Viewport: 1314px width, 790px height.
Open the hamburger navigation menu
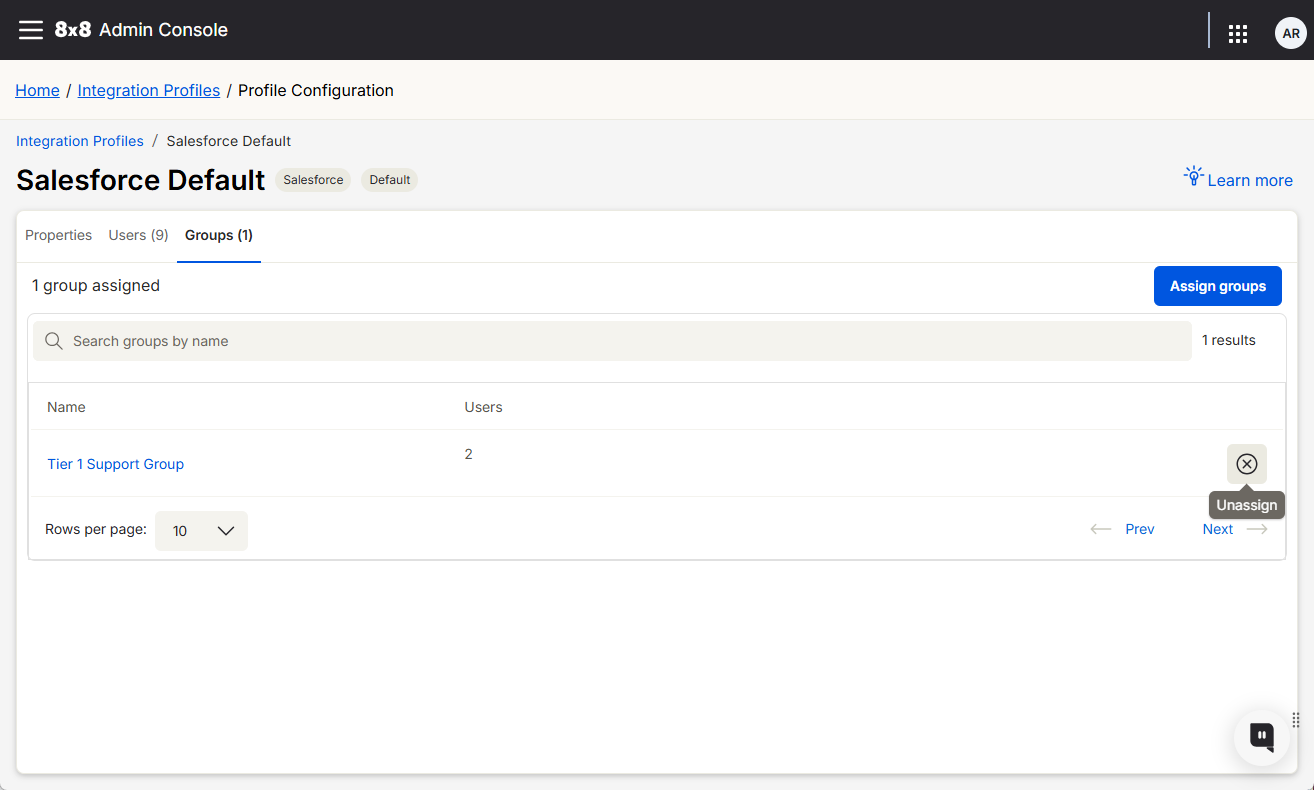point(31,30)
